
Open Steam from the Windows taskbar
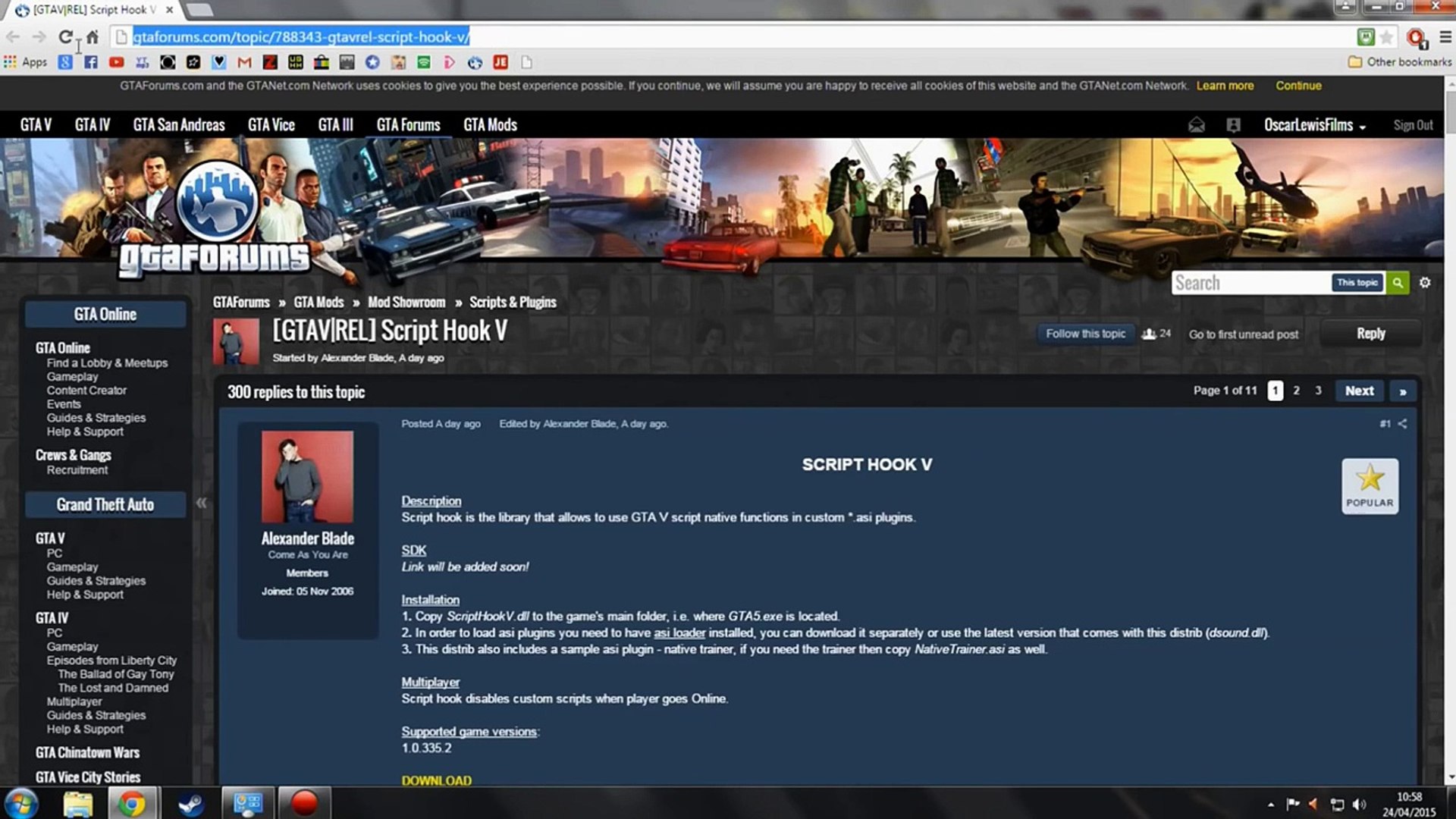pos(190,803)
